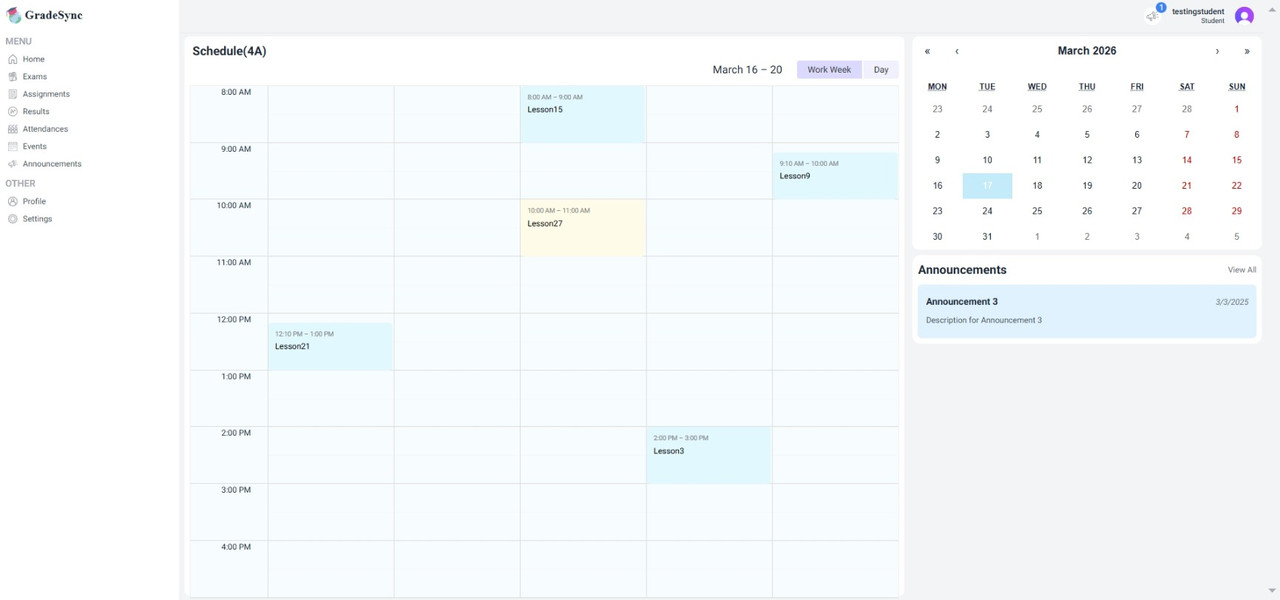
Task: Open the Announcement 3 card
Action: [x=1087, y=311]
